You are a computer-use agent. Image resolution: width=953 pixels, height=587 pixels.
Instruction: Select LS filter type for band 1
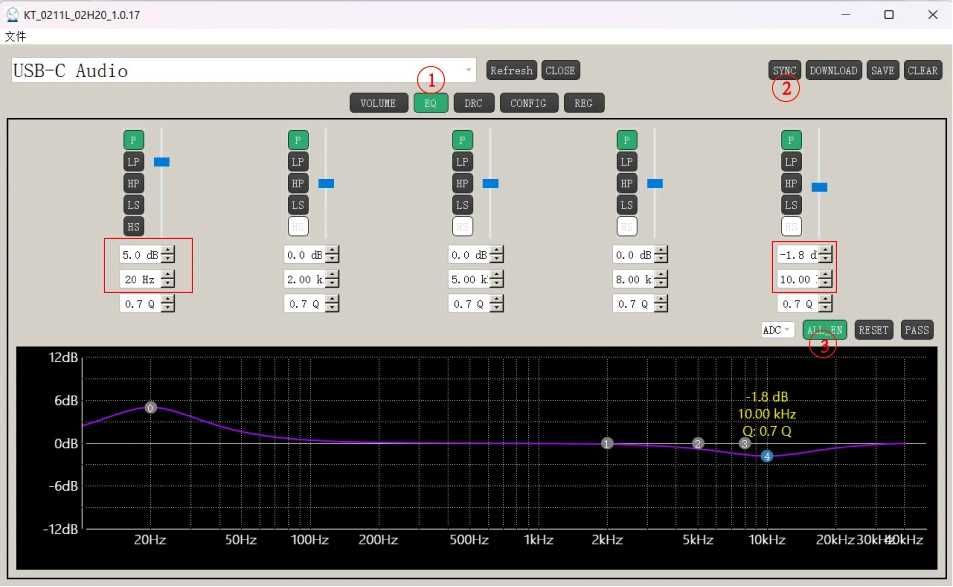pos(134,205)
